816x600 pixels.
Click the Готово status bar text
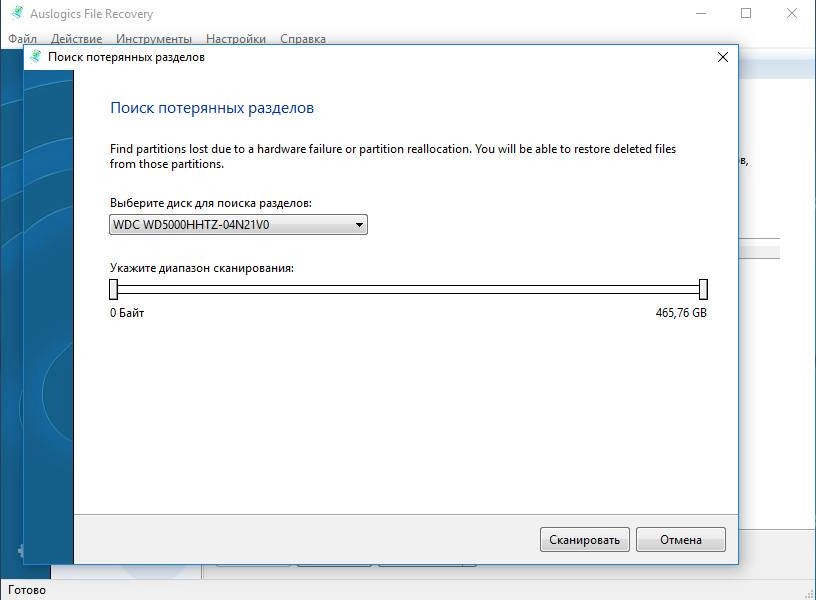(x=27, y=590)
